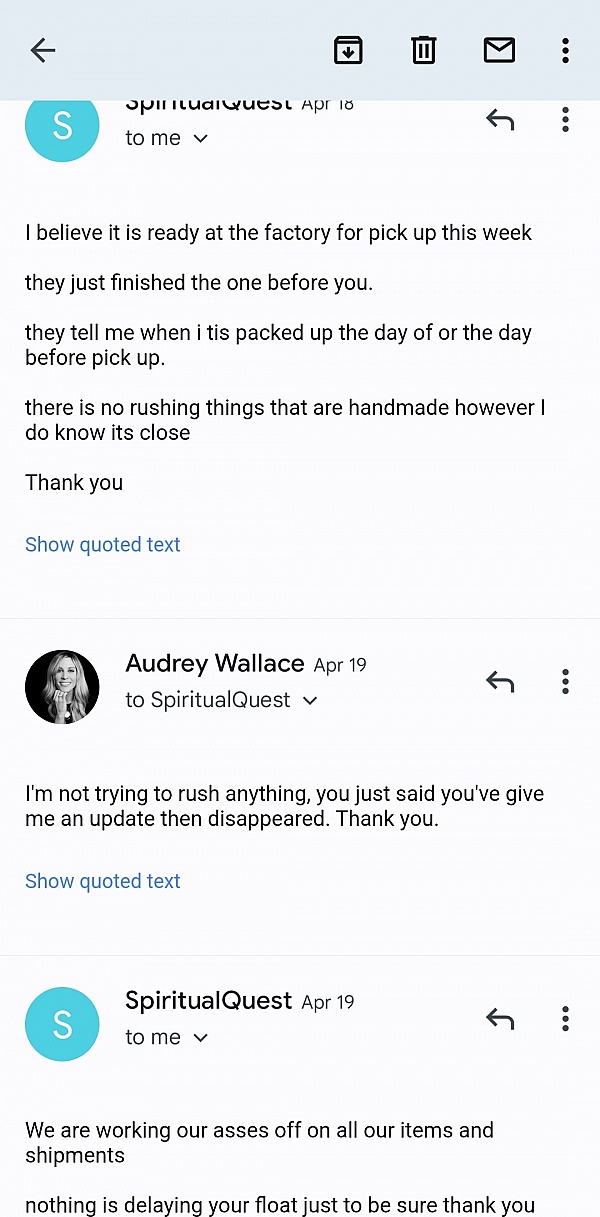Expand 'to me' details on last message
This screenshot has height=1217, width=600.
pyautogui.click(x=200, y=1038)
